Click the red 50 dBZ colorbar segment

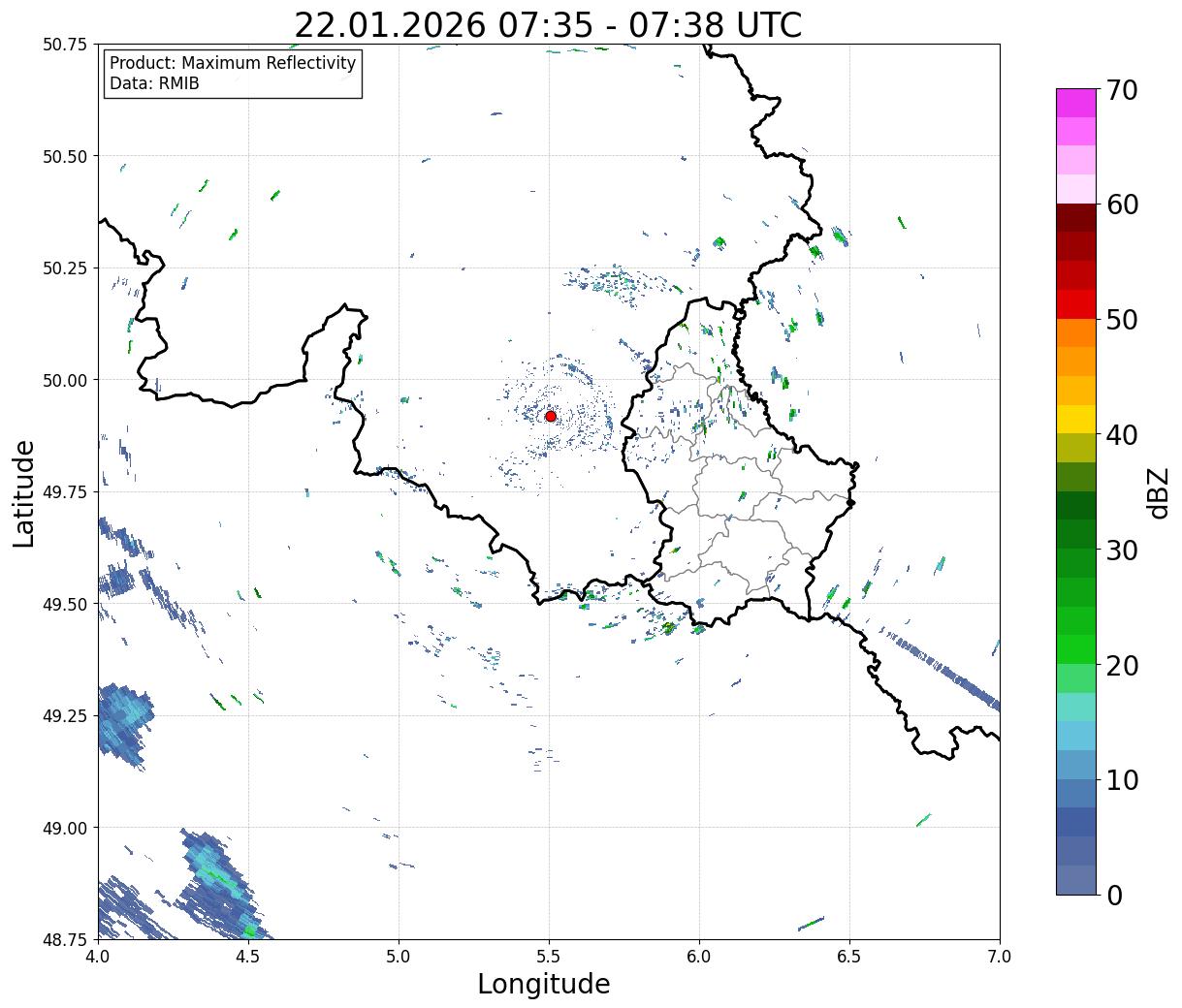pos(1076,304)
